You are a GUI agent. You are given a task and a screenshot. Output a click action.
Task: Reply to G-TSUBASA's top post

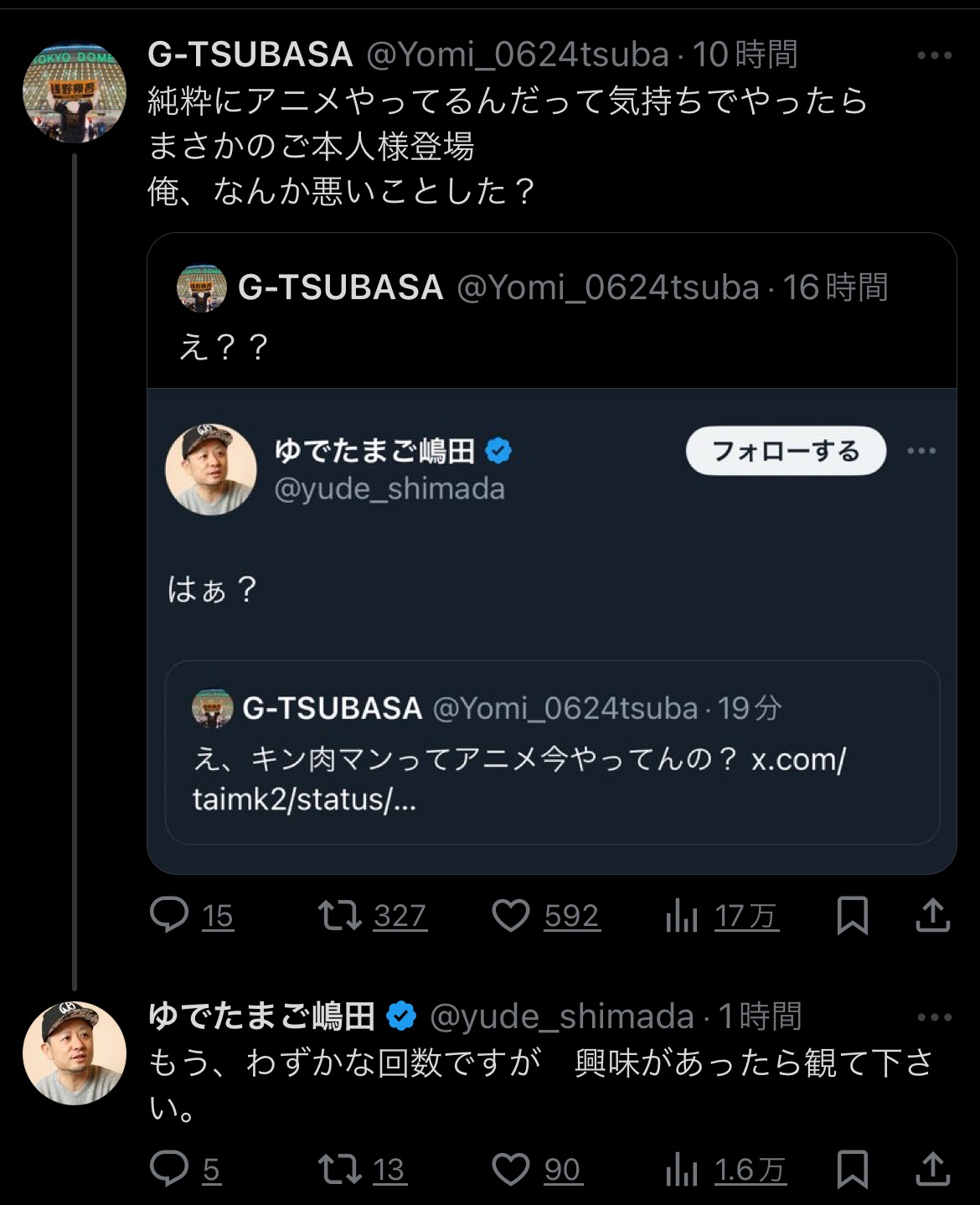click(169, 915)
